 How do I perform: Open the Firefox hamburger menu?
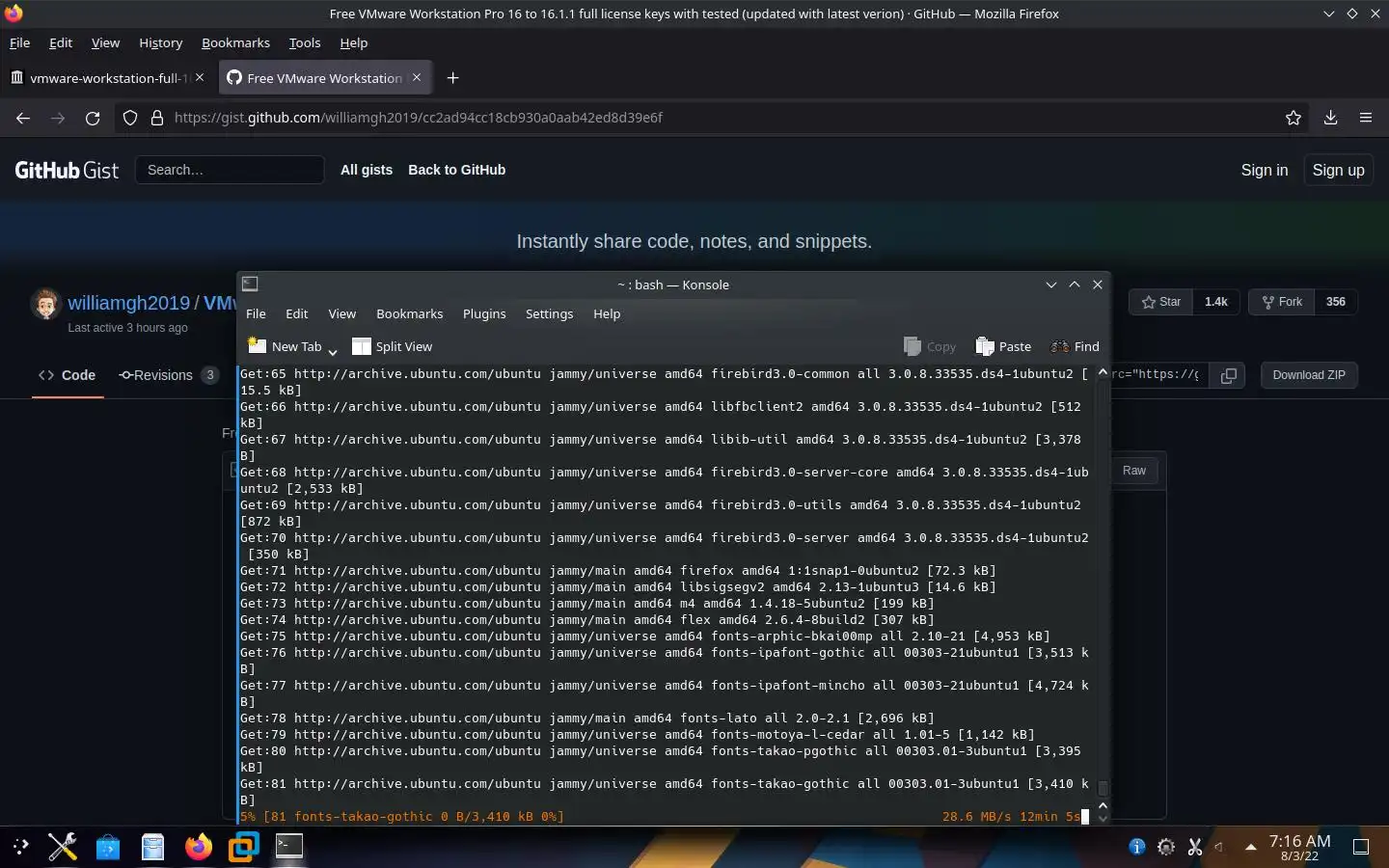(1366, 118)
